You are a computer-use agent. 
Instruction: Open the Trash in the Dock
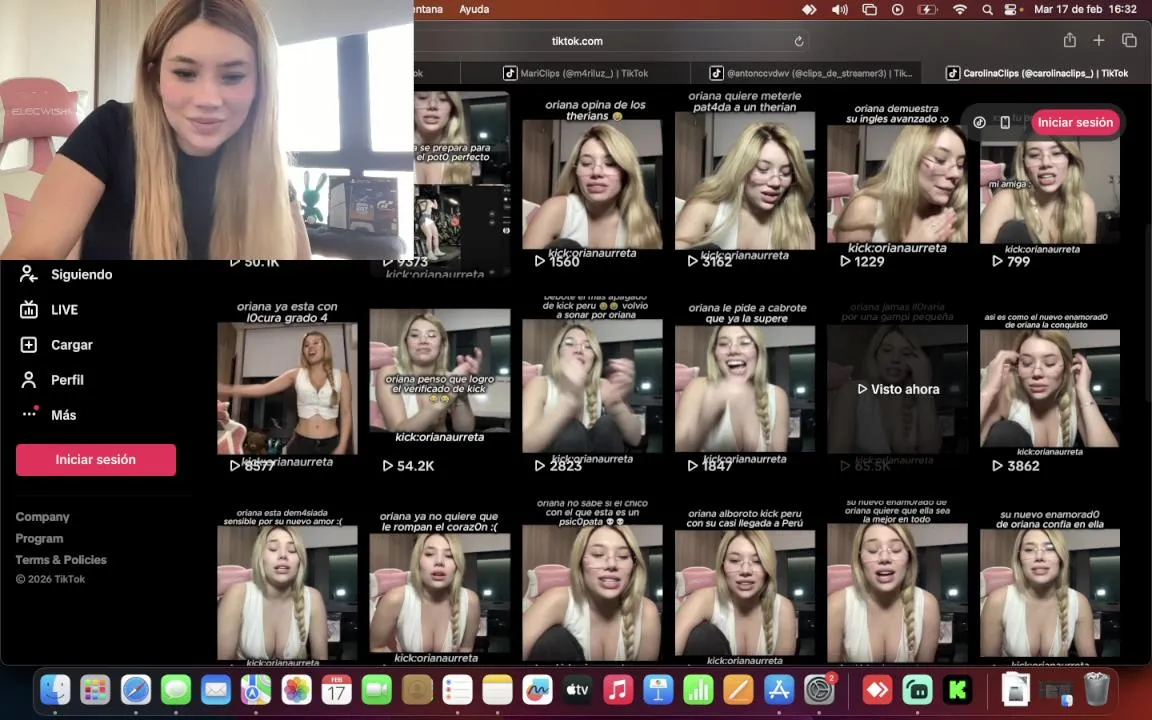click(x=1097, y=689)
